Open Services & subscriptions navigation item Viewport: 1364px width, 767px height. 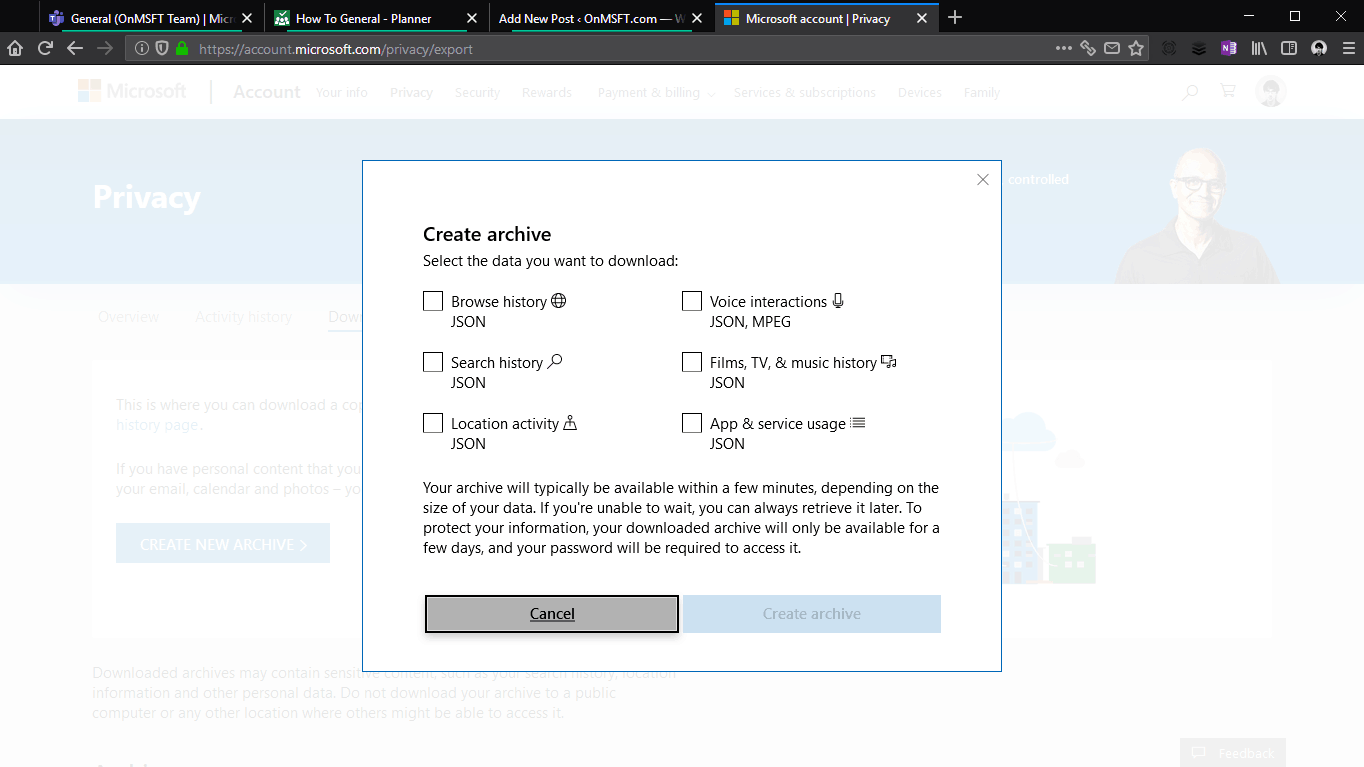pyautogui.click(x=805, y=92)
